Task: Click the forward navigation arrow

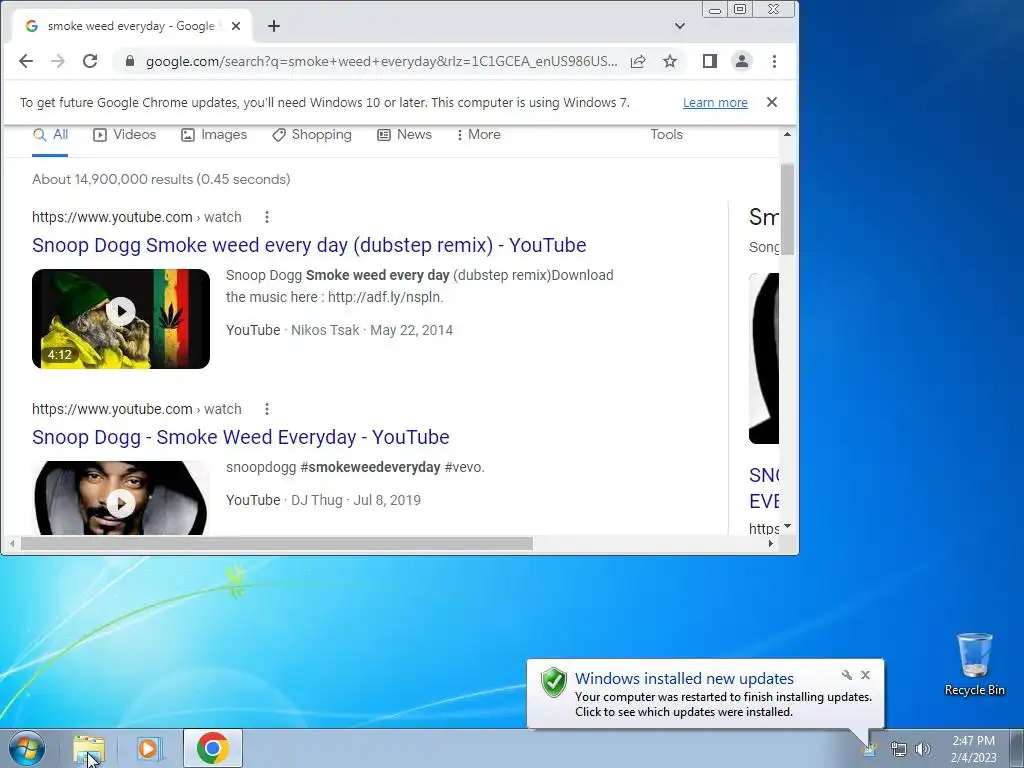Action: tap(57, 61)
